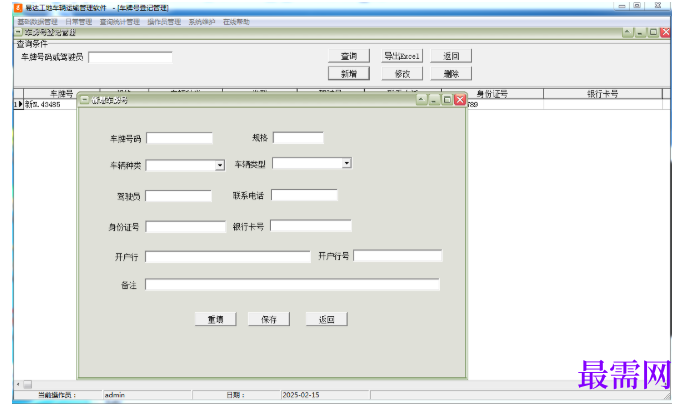Close the add-plate dialog with red X
Screen dimensions: 690x406
point(460,100)
